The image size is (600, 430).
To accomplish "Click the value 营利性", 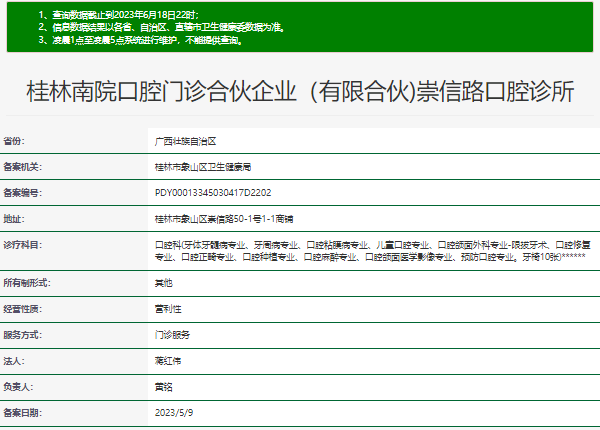I will coord(168,309).
